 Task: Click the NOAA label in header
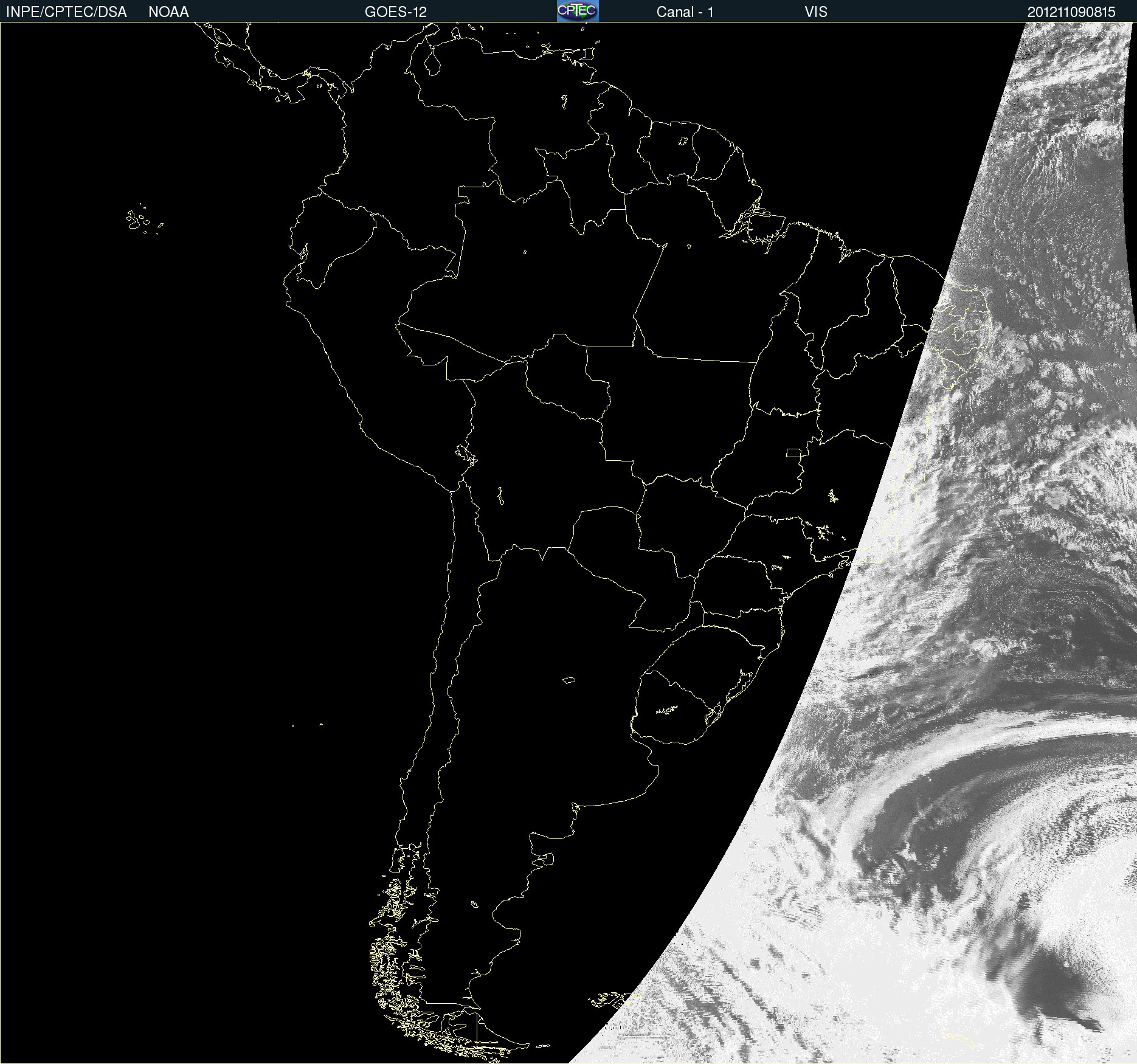coord(168,12)
